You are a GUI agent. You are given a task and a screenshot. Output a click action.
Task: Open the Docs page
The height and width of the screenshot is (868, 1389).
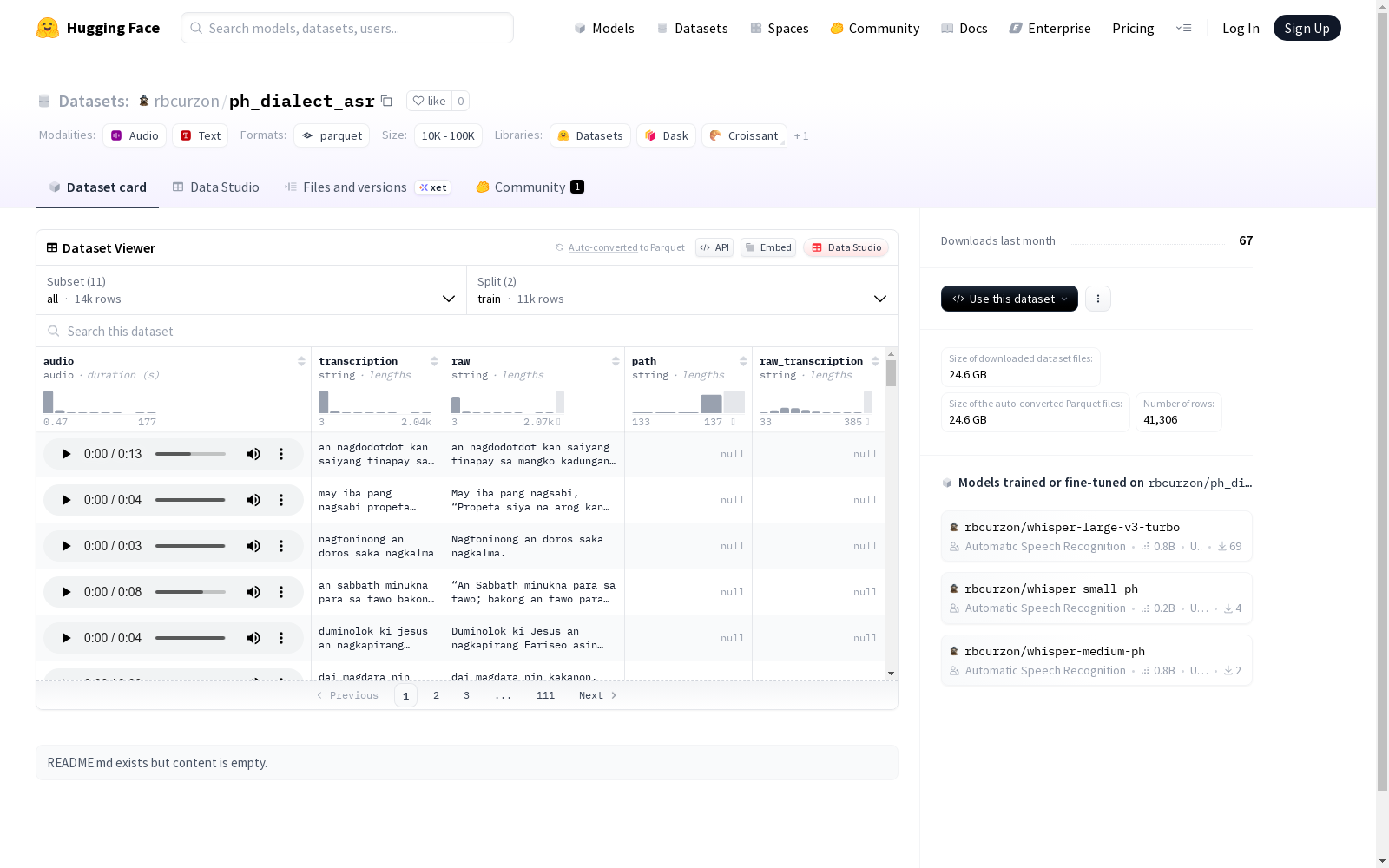(x=964, y=28)
